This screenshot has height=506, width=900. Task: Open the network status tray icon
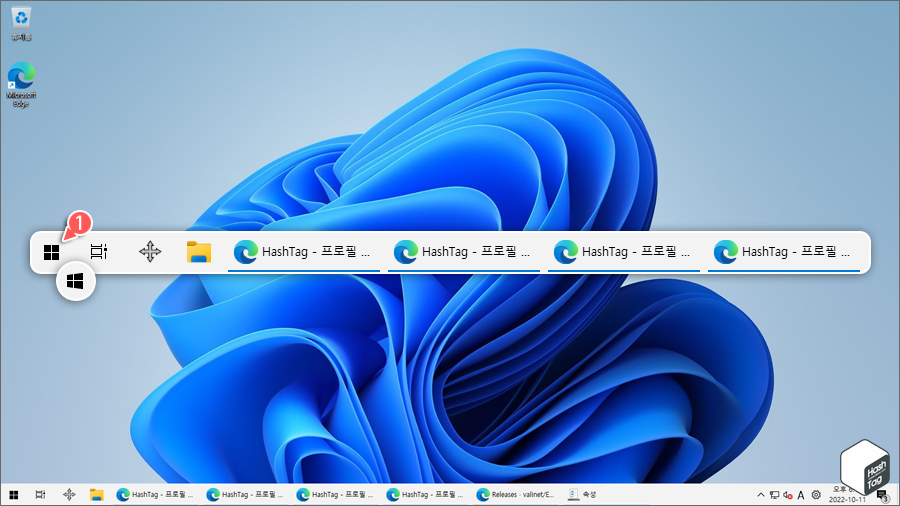(774, 495)
